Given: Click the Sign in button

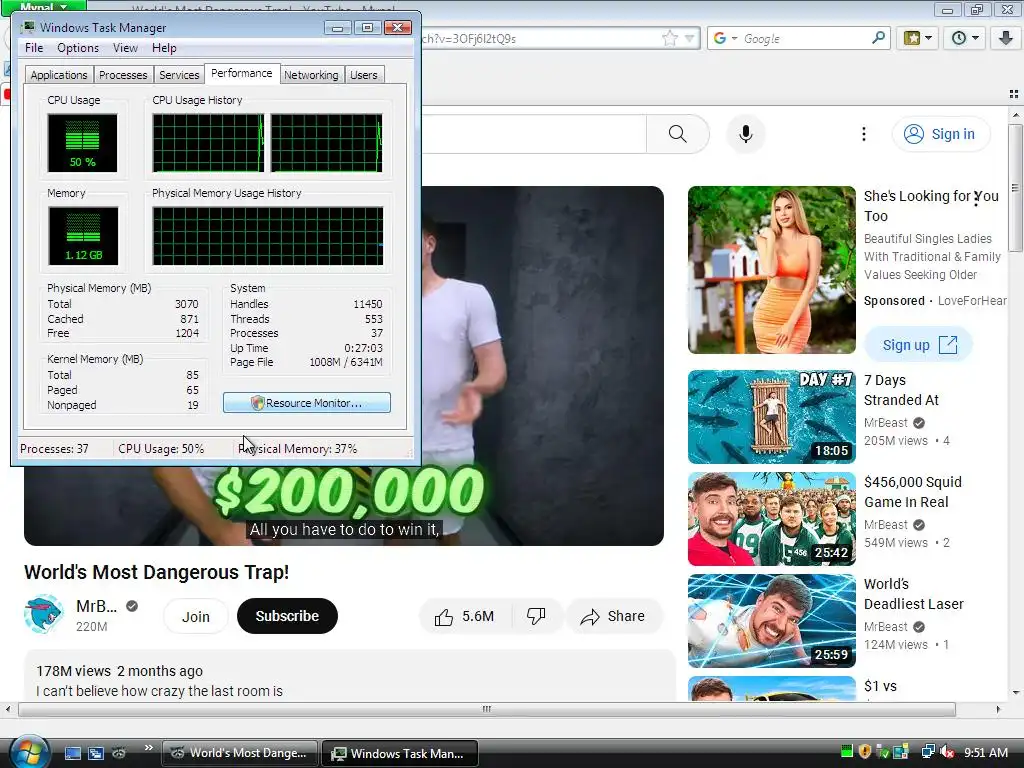Looking at the screenshot, I should (x=940, y=134).
